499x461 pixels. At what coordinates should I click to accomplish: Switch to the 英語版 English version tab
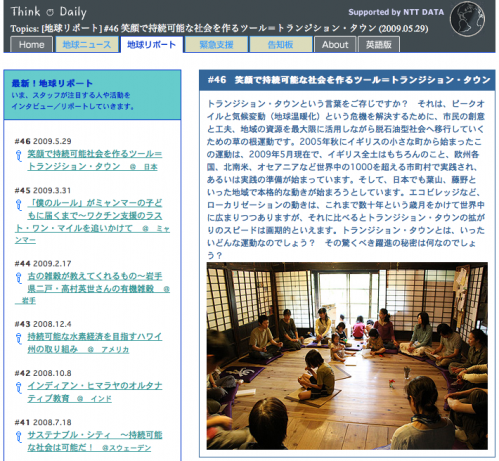pyautogui.click(x=379, y=45)
